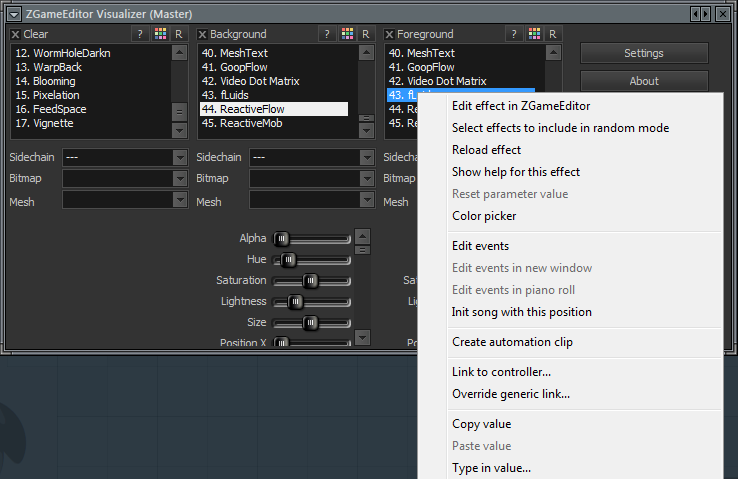Open the About button
This screenshot has height=479, width=738.
[644, 81]
